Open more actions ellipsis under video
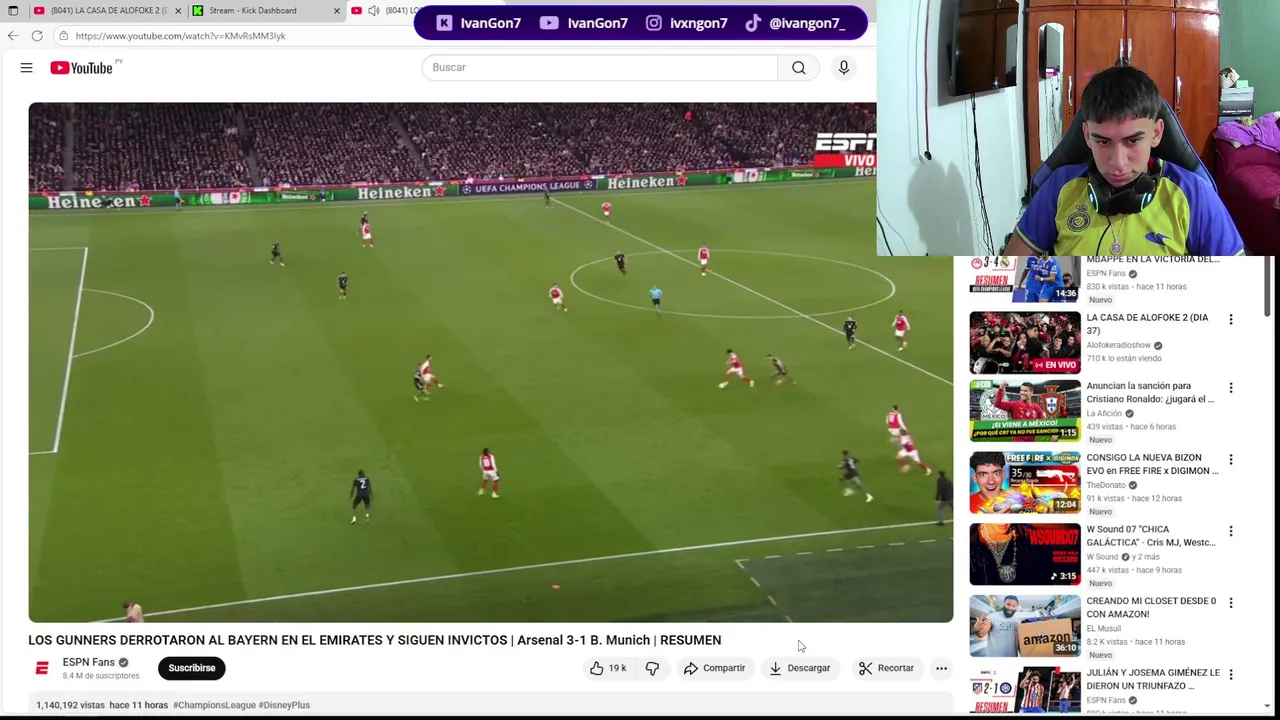This screenshot has width=1280, height=720. (941, 668)
